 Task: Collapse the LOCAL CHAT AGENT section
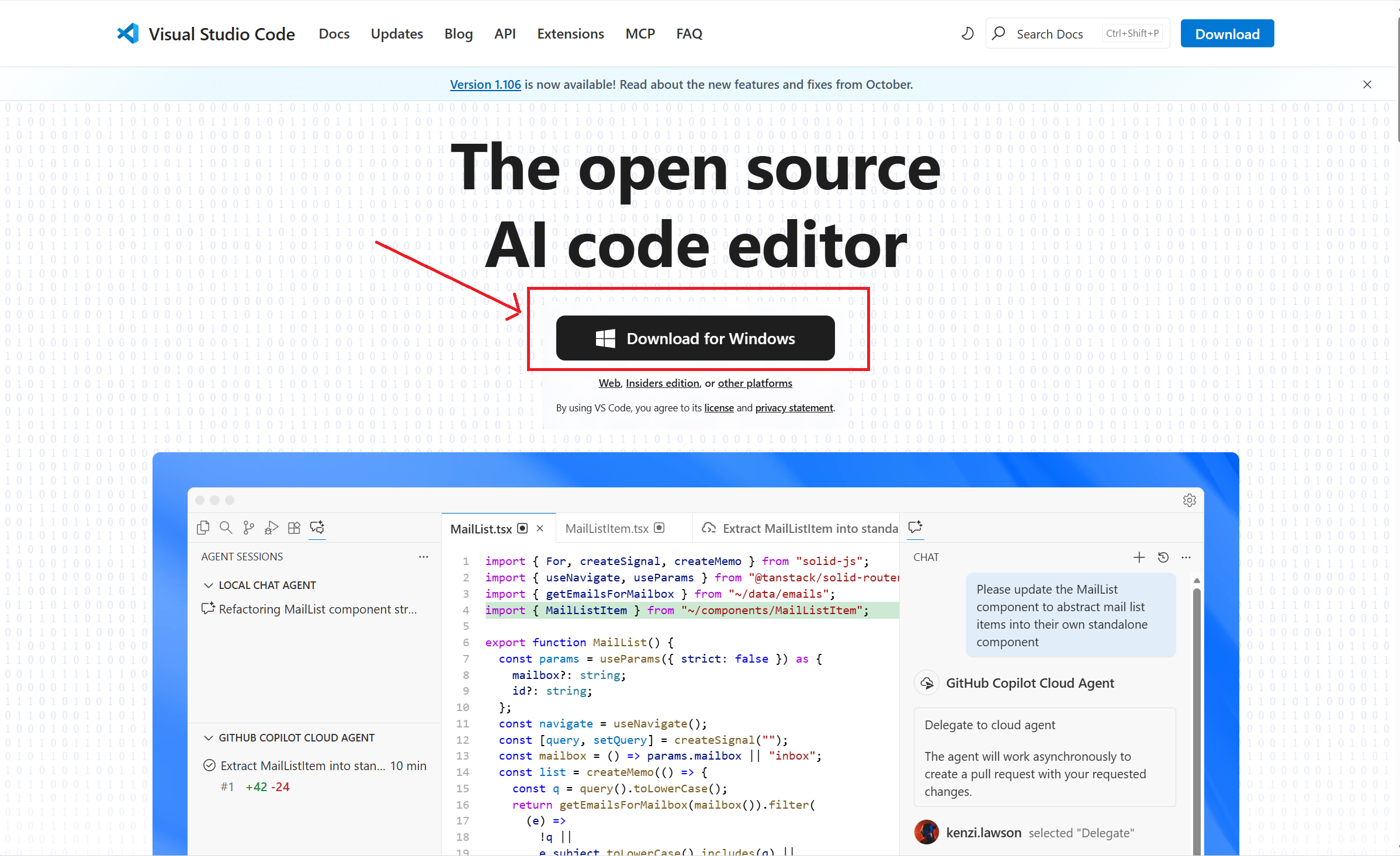pos(209,585)
